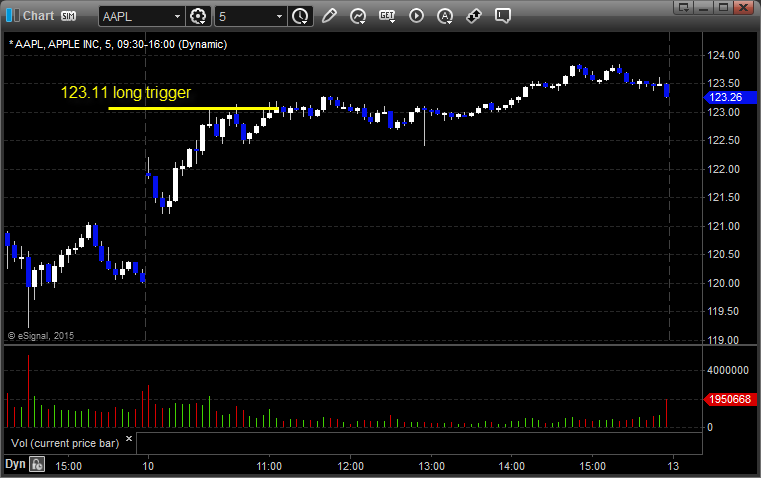
Task: Open the window options dropdown near minimize
Action: click(684, 7)
